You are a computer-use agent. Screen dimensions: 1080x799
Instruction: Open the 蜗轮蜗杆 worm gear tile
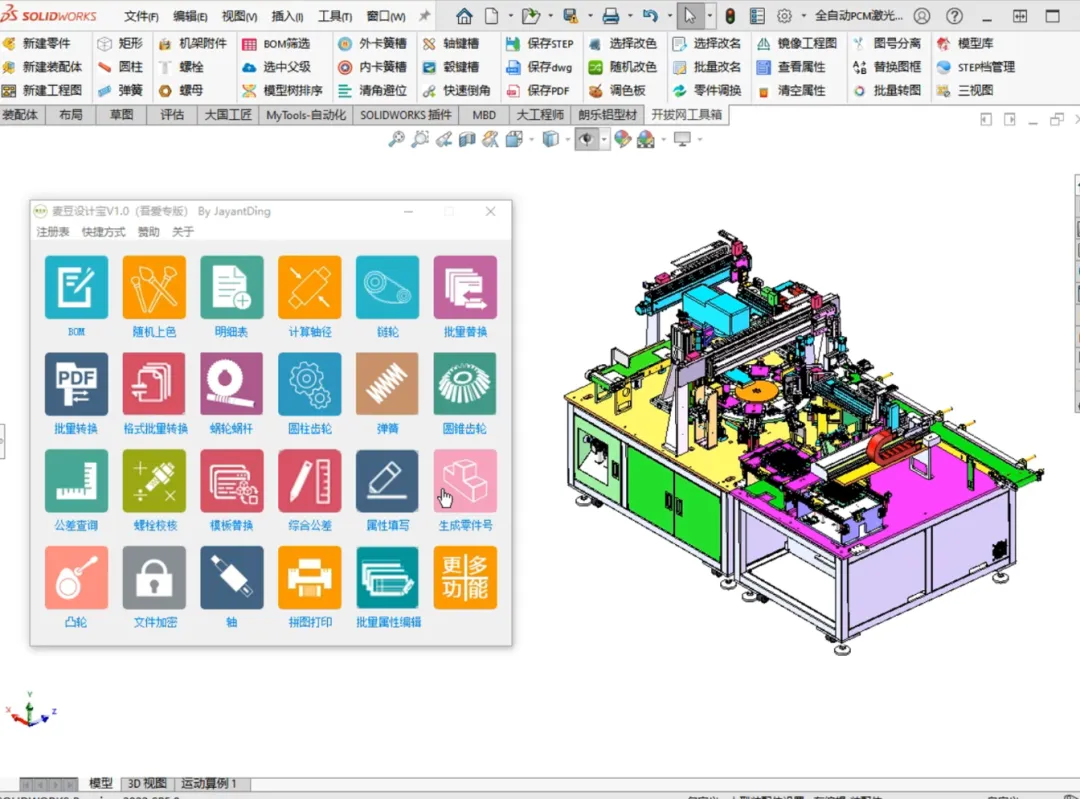tap(232, 384)
